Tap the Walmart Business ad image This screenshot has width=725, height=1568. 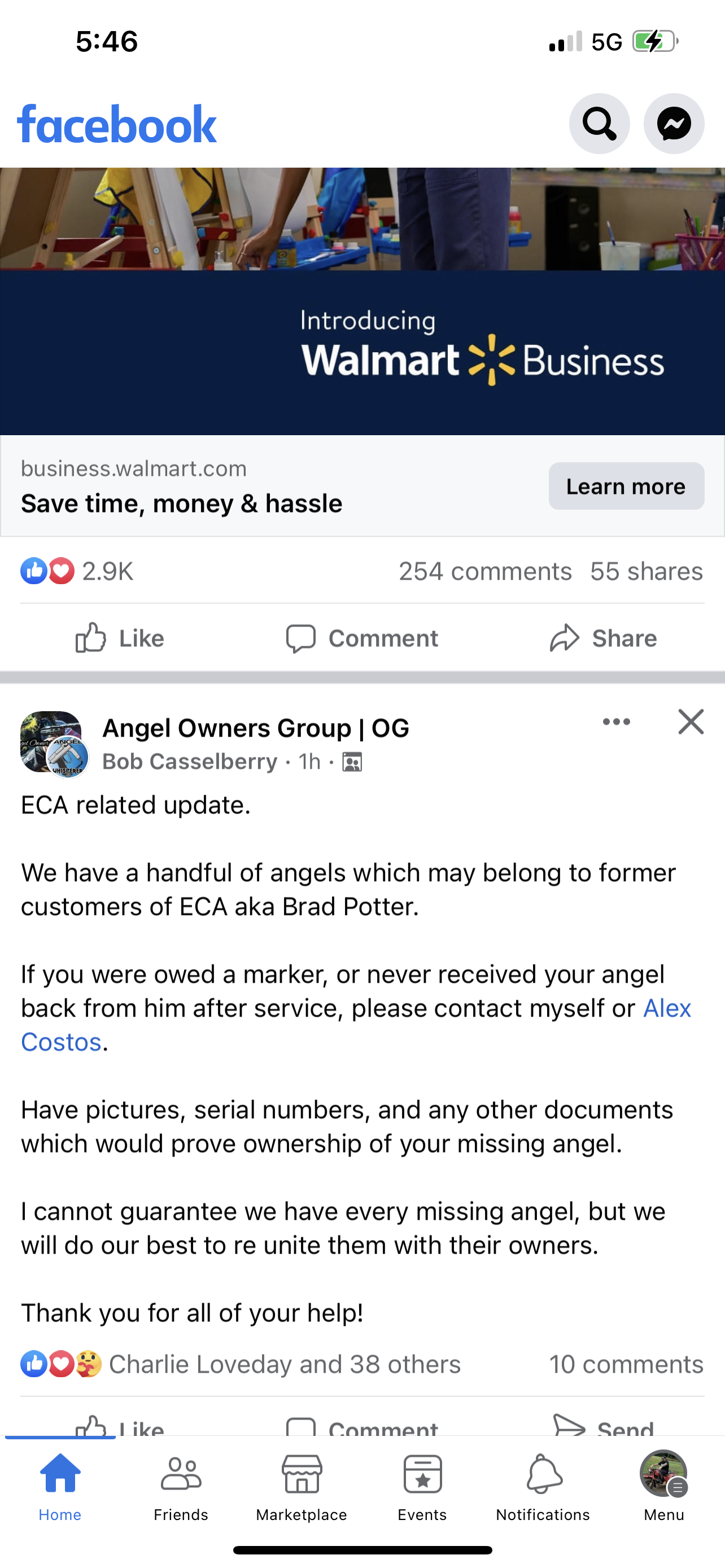[x=362, y=301]
